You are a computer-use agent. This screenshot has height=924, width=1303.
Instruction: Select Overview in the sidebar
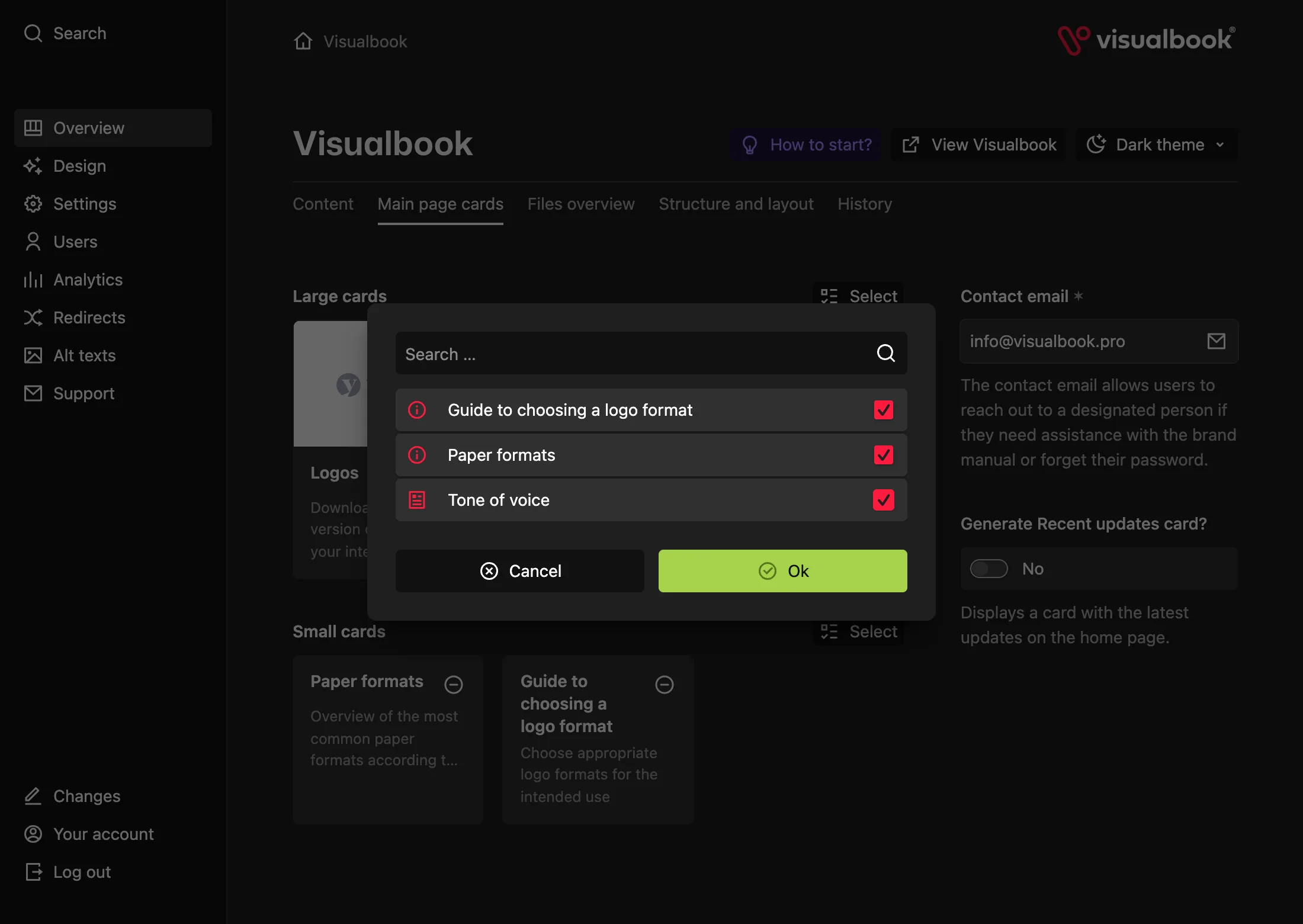113,128
